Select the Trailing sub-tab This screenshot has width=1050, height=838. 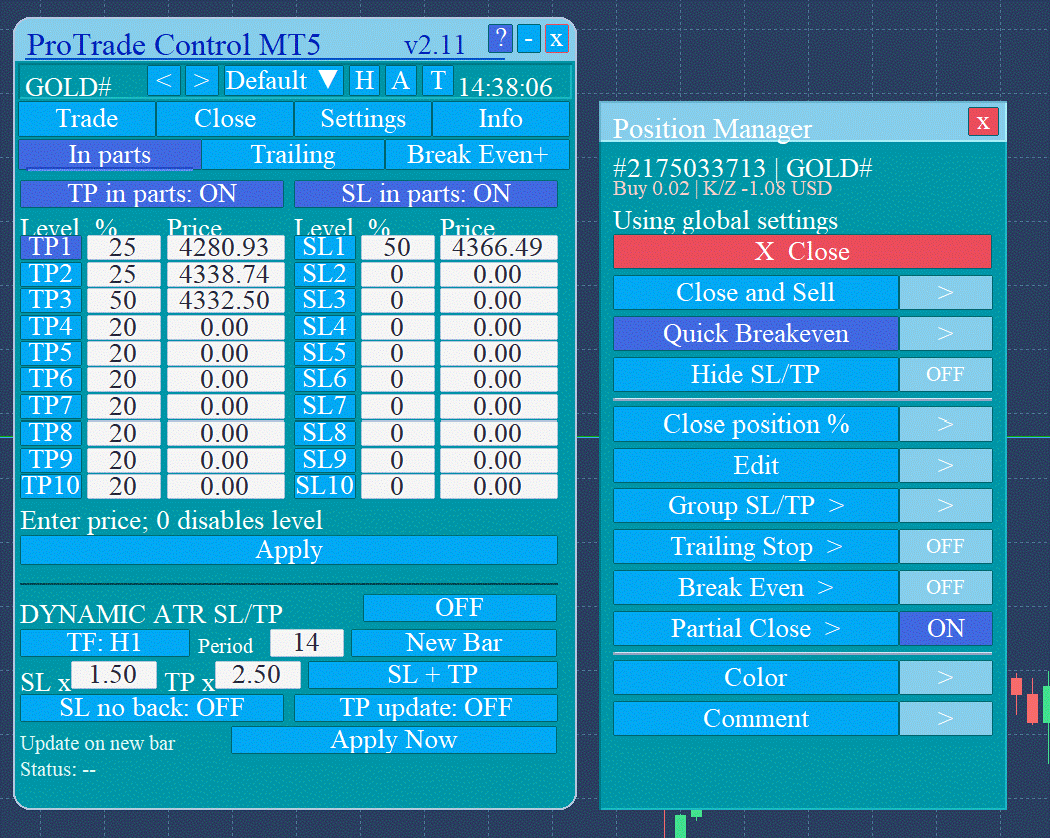click(293, 155)
